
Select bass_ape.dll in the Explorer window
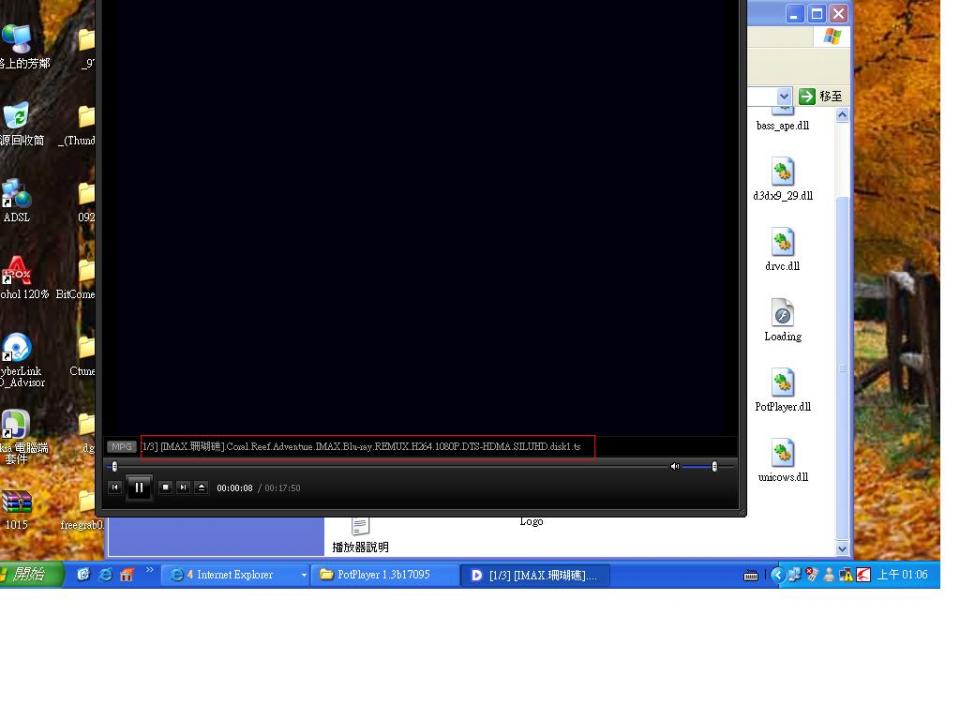(x=782, y=120)
